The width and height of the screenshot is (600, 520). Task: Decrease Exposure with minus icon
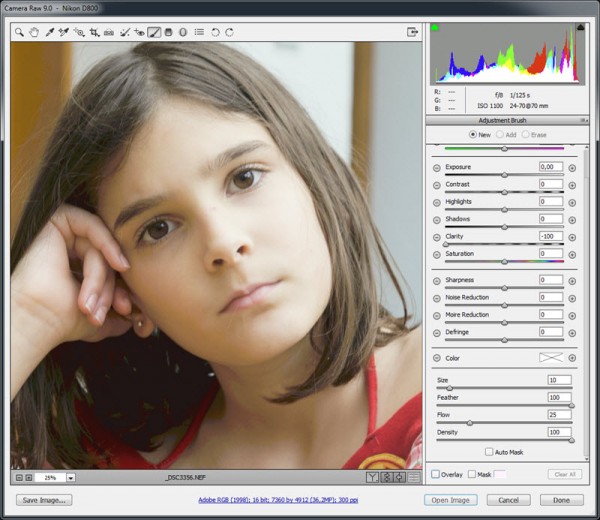coord(437,168)
